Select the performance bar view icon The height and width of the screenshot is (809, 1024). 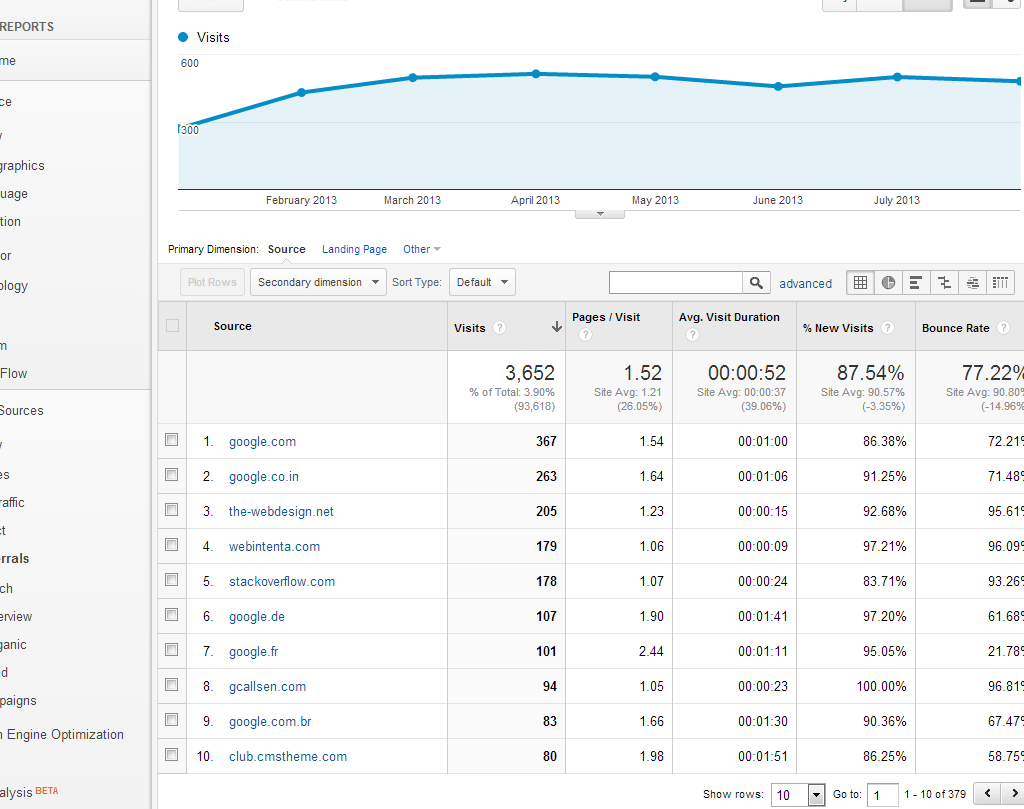click(x=916, y=283)
